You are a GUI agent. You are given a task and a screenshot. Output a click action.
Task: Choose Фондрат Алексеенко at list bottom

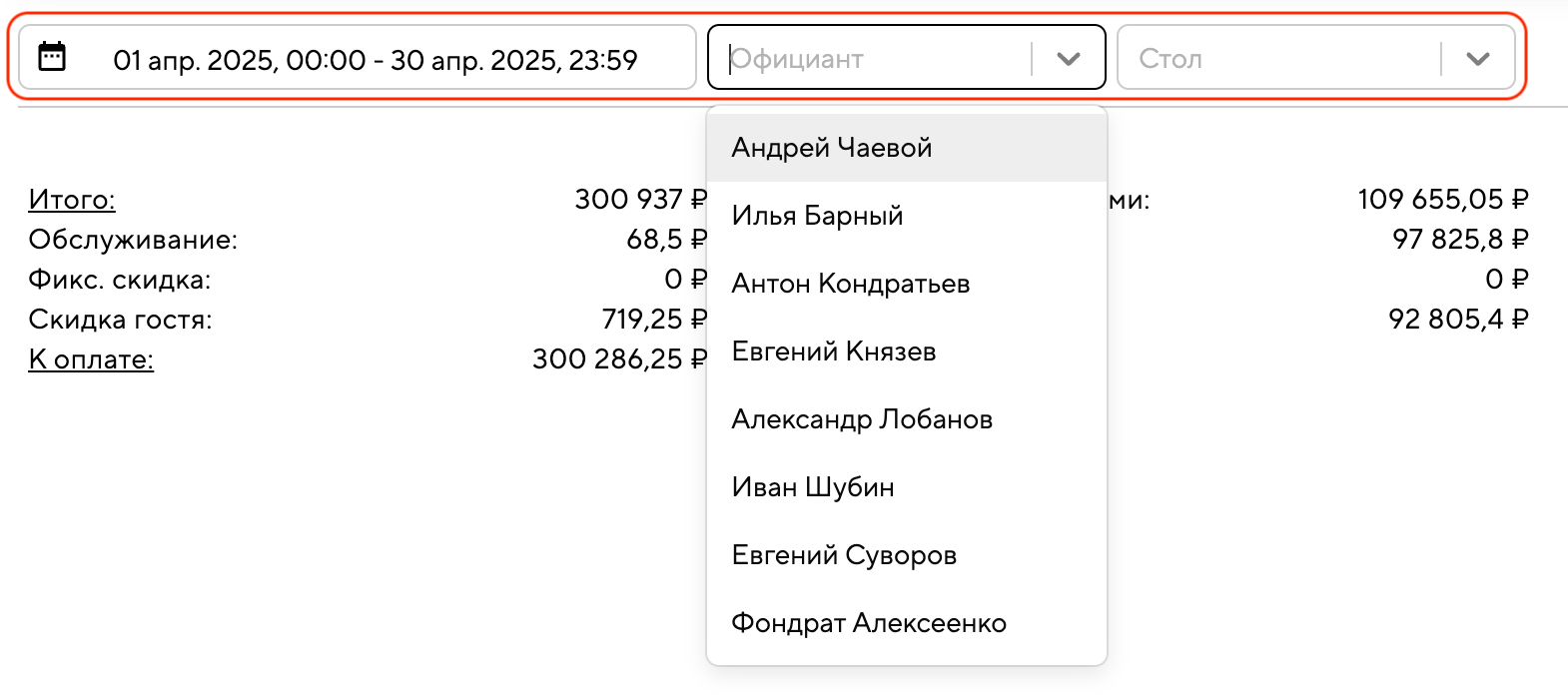[869, 623]
